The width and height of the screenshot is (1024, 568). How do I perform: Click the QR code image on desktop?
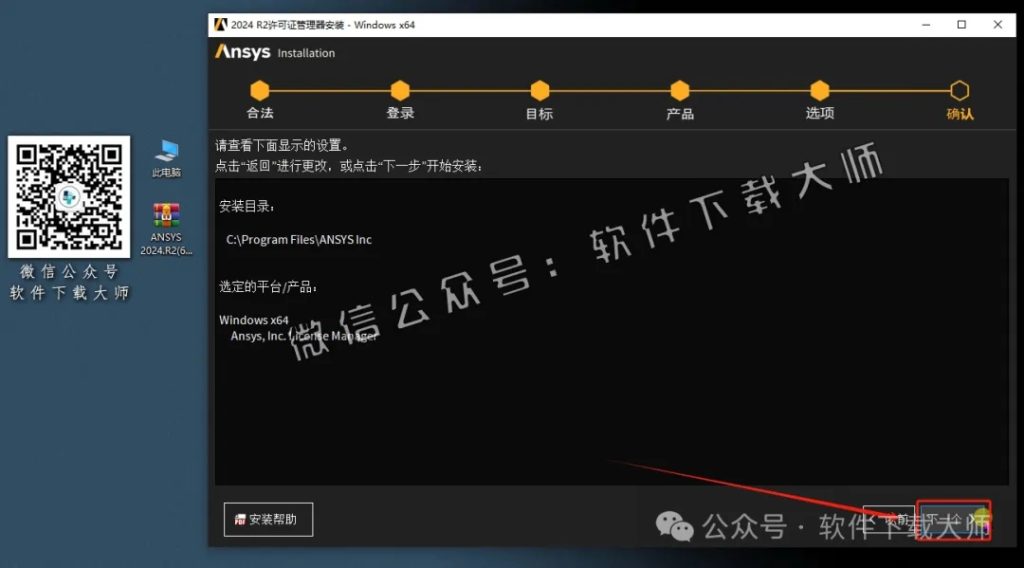pyautogui.click(x=69, y=197)
